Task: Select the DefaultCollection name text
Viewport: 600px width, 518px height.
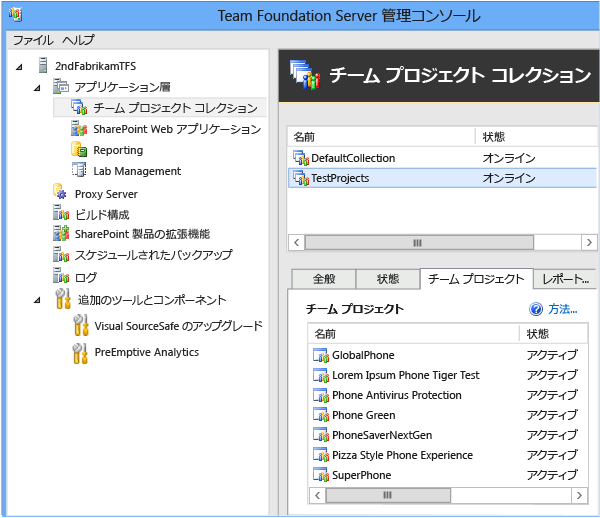Action: pos(353,158)
